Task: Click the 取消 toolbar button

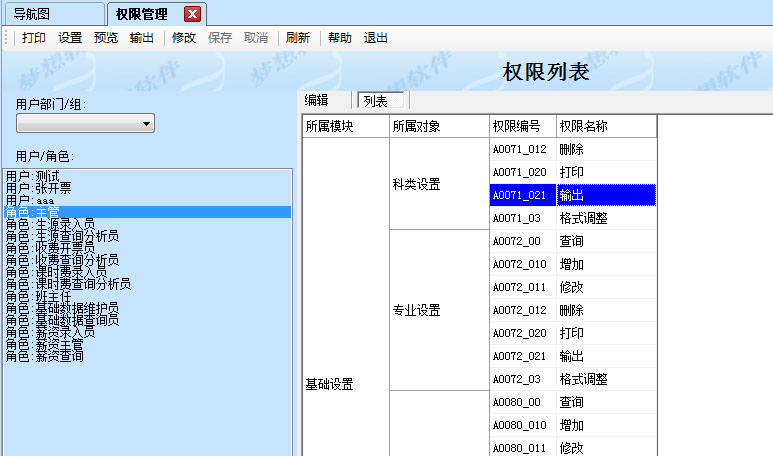Action: pos(256,38)
